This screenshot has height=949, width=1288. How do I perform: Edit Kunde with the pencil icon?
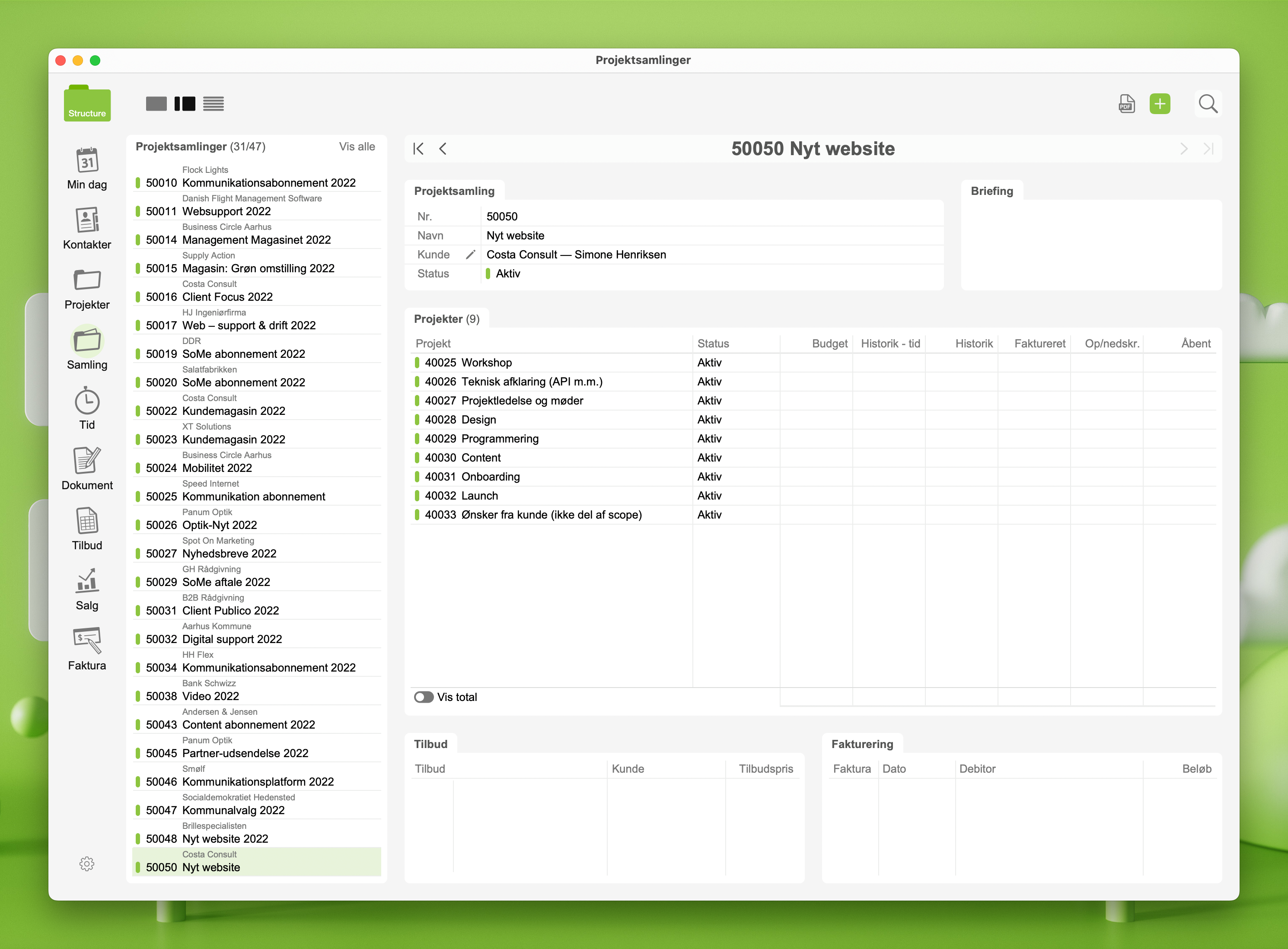click(x=471, y=255)
